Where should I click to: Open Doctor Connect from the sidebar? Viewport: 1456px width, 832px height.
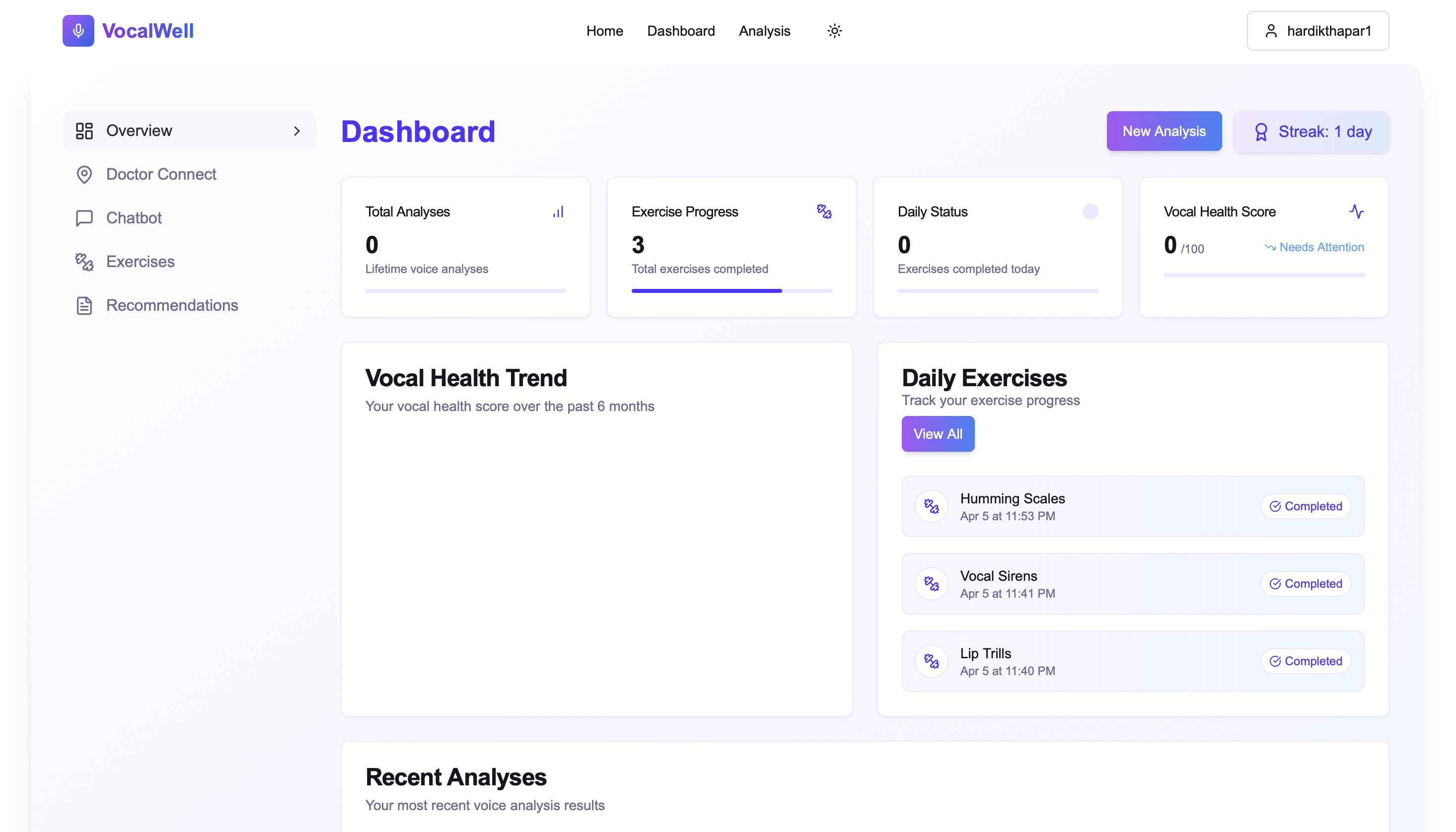161,174
